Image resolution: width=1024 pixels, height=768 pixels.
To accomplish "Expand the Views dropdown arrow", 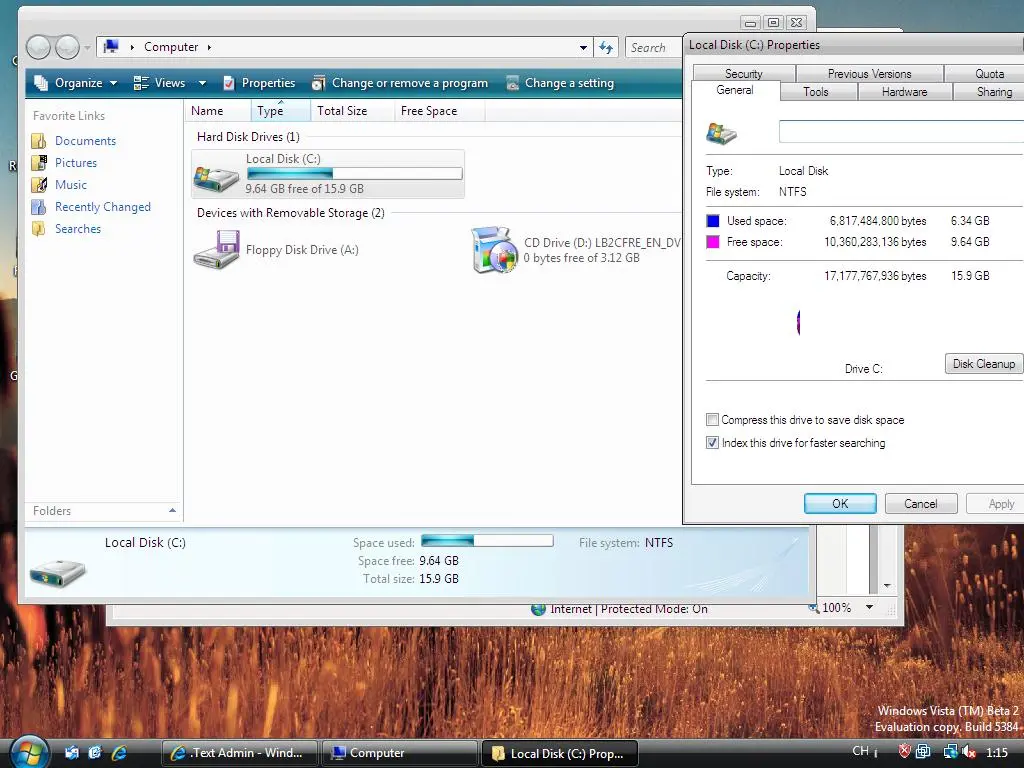I will (x=202, y=83).
